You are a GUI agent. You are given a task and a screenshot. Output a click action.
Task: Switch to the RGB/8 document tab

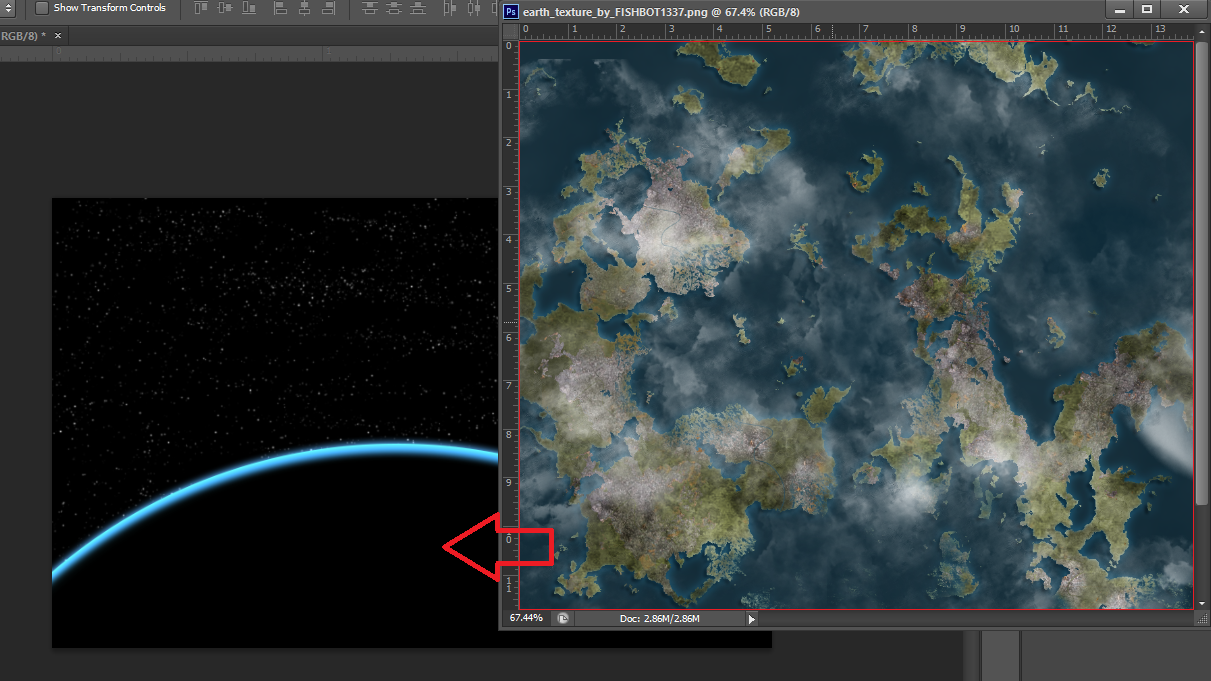point(20,35)
